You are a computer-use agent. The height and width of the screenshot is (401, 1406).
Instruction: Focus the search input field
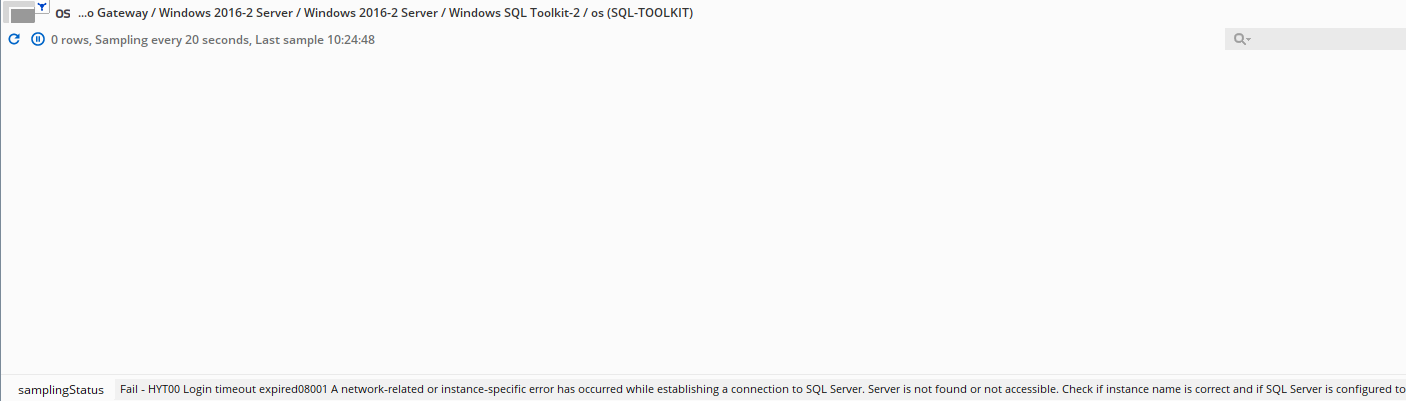[1329, 39]
